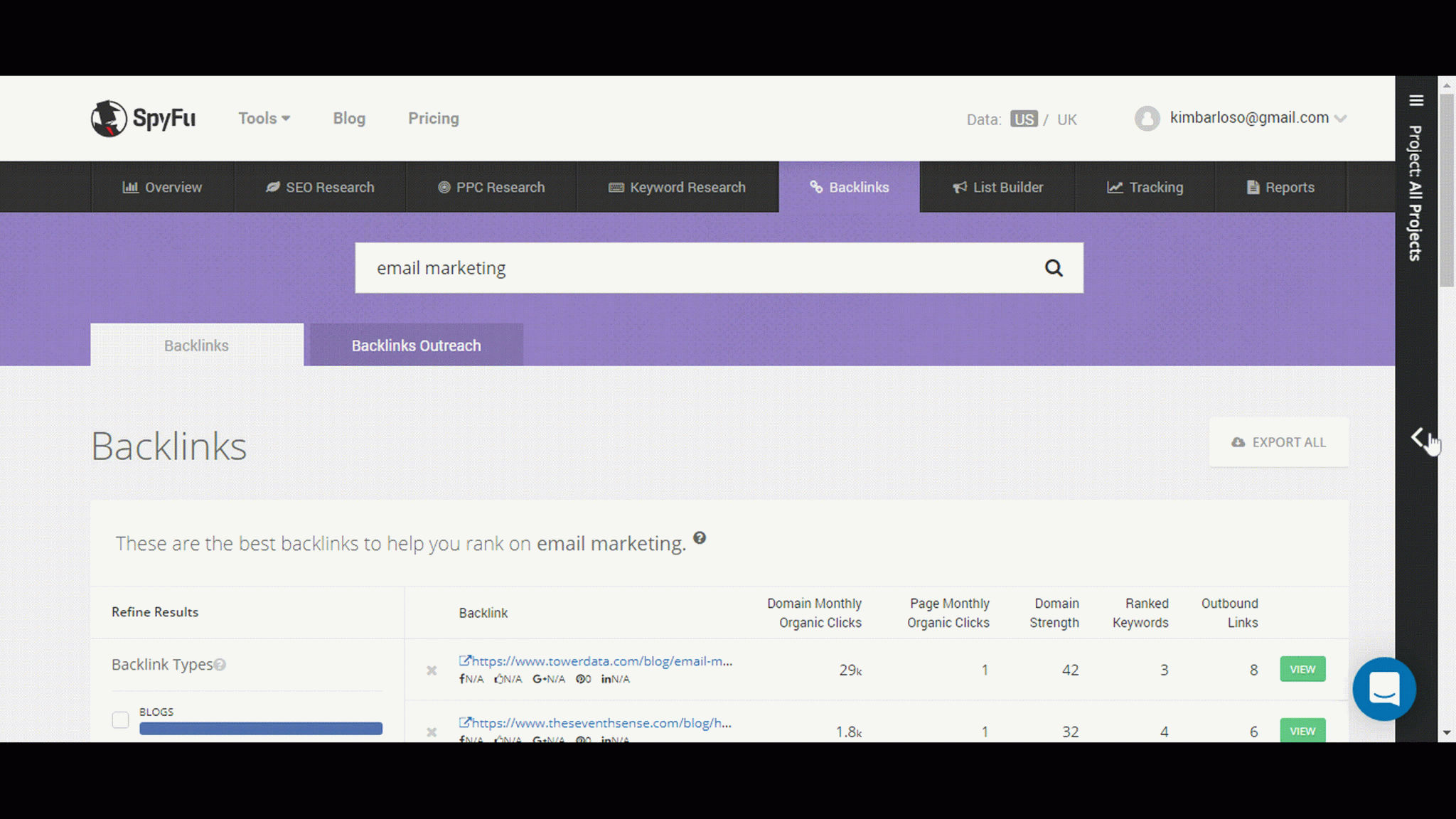The height and width of the screenshot is (819, 1456).
Task: Open the PPC Research tab
Action: pos(491,187)
